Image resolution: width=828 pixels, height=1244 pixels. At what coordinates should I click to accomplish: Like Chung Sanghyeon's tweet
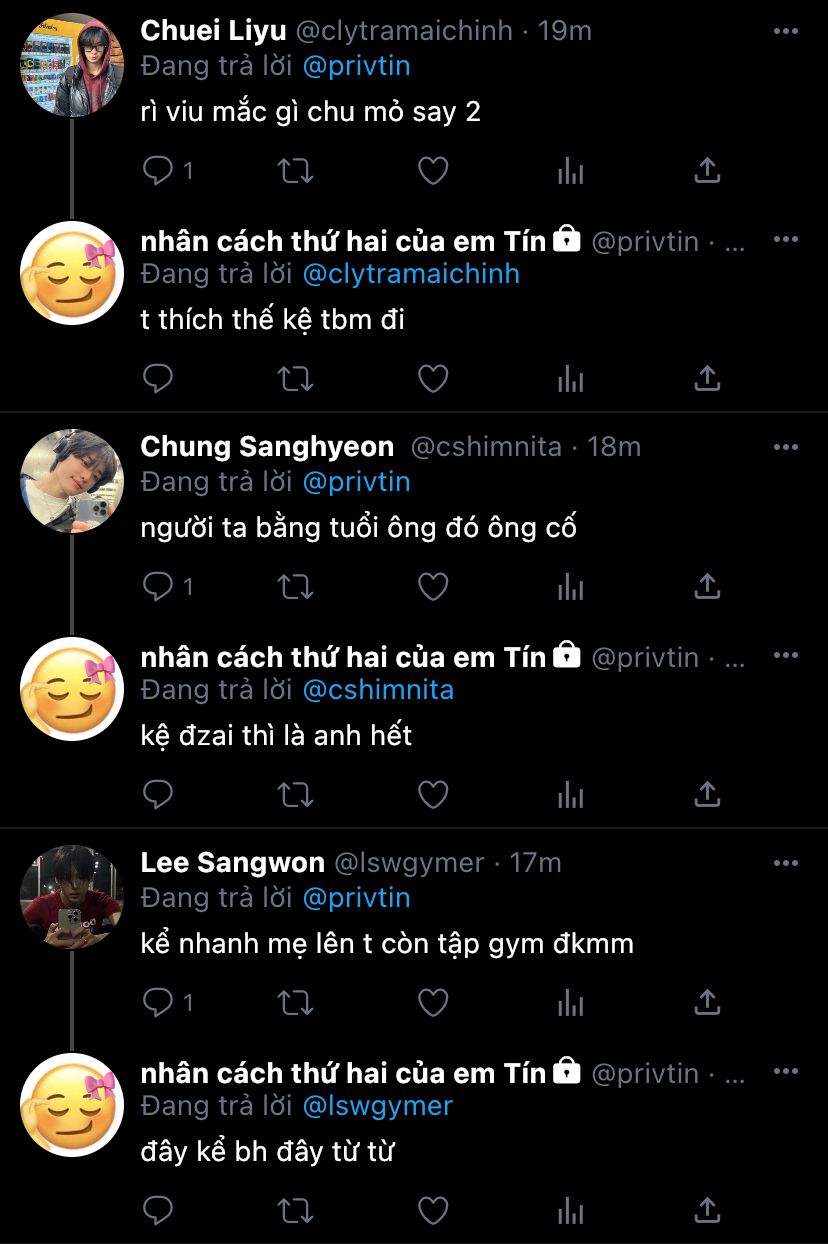432,587
